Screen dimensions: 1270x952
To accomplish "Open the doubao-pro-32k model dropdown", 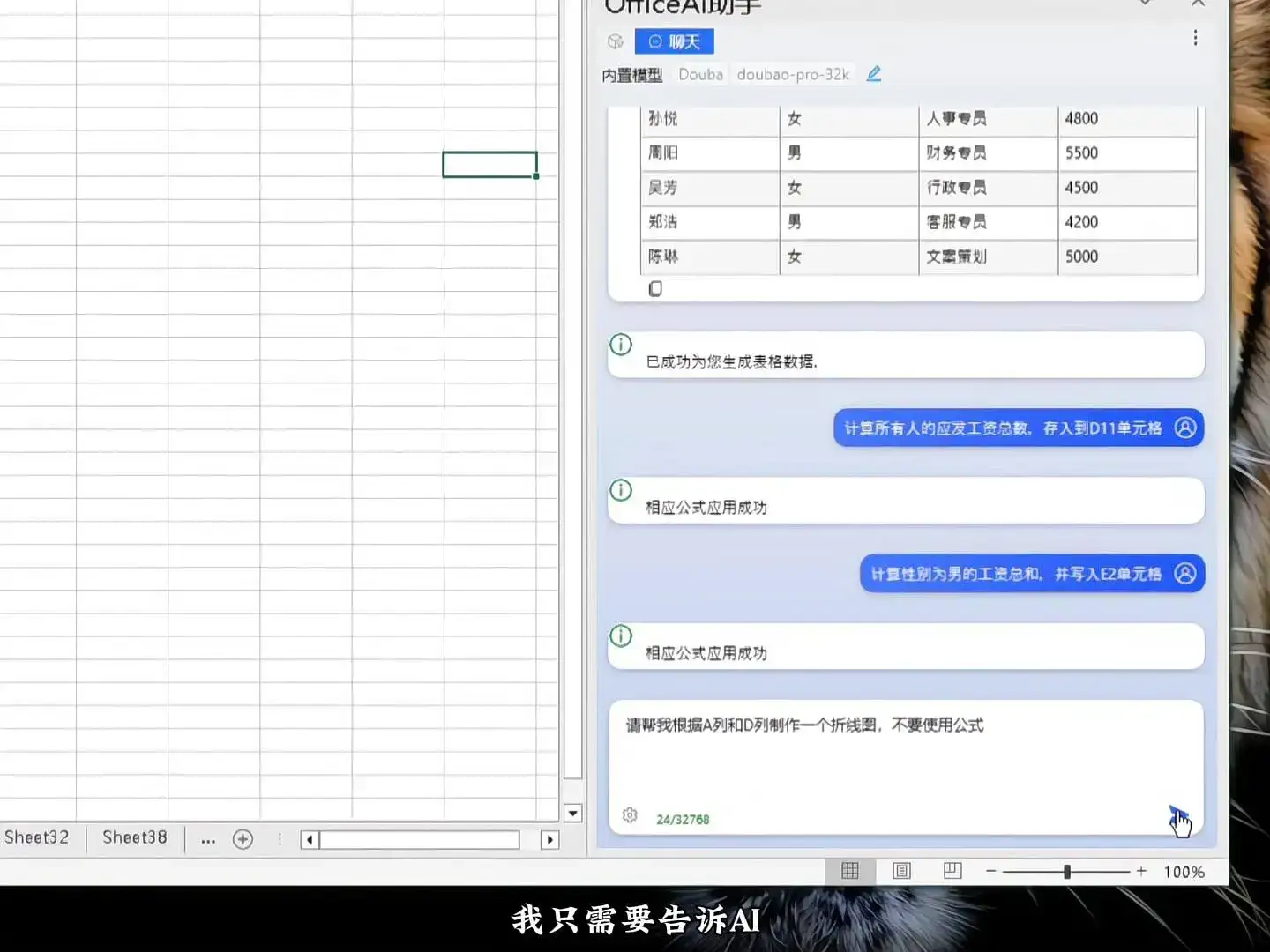I will tap(792, 74).
